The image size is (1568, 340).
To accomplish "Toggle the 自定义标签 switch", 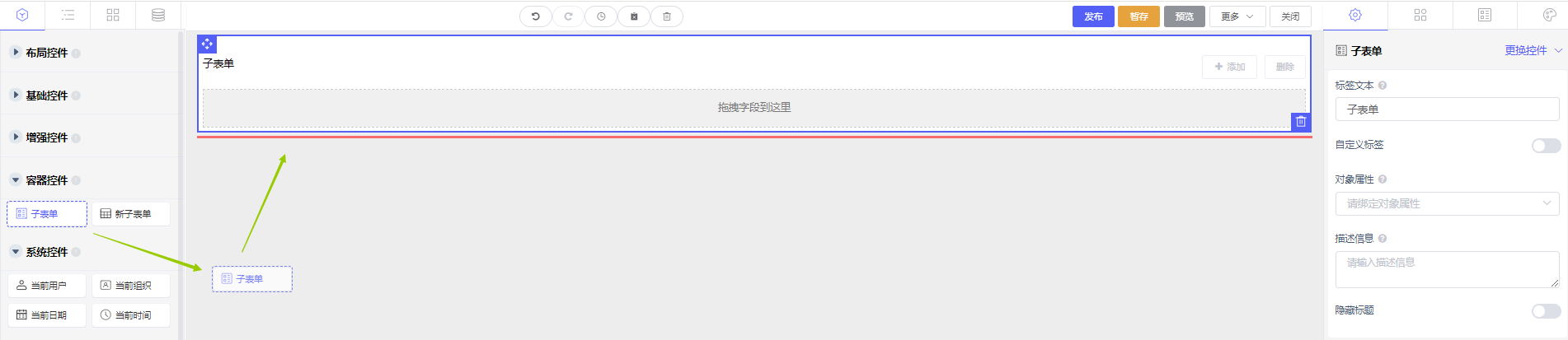I will click(x=1546, y=146).
